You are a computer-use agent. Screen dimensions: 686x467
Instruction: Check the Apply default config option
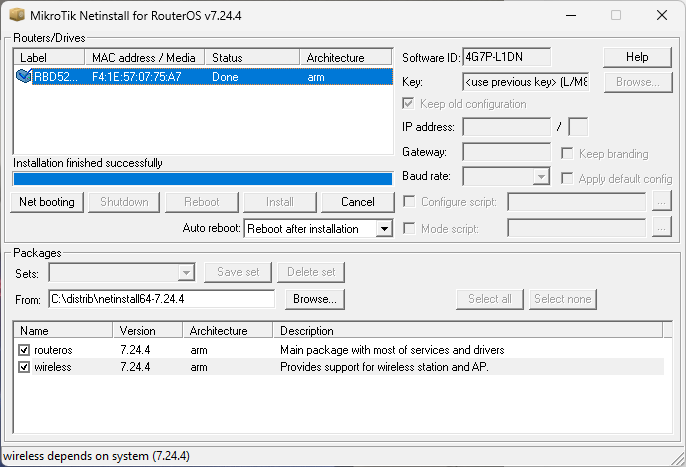(x=567, y=179)
